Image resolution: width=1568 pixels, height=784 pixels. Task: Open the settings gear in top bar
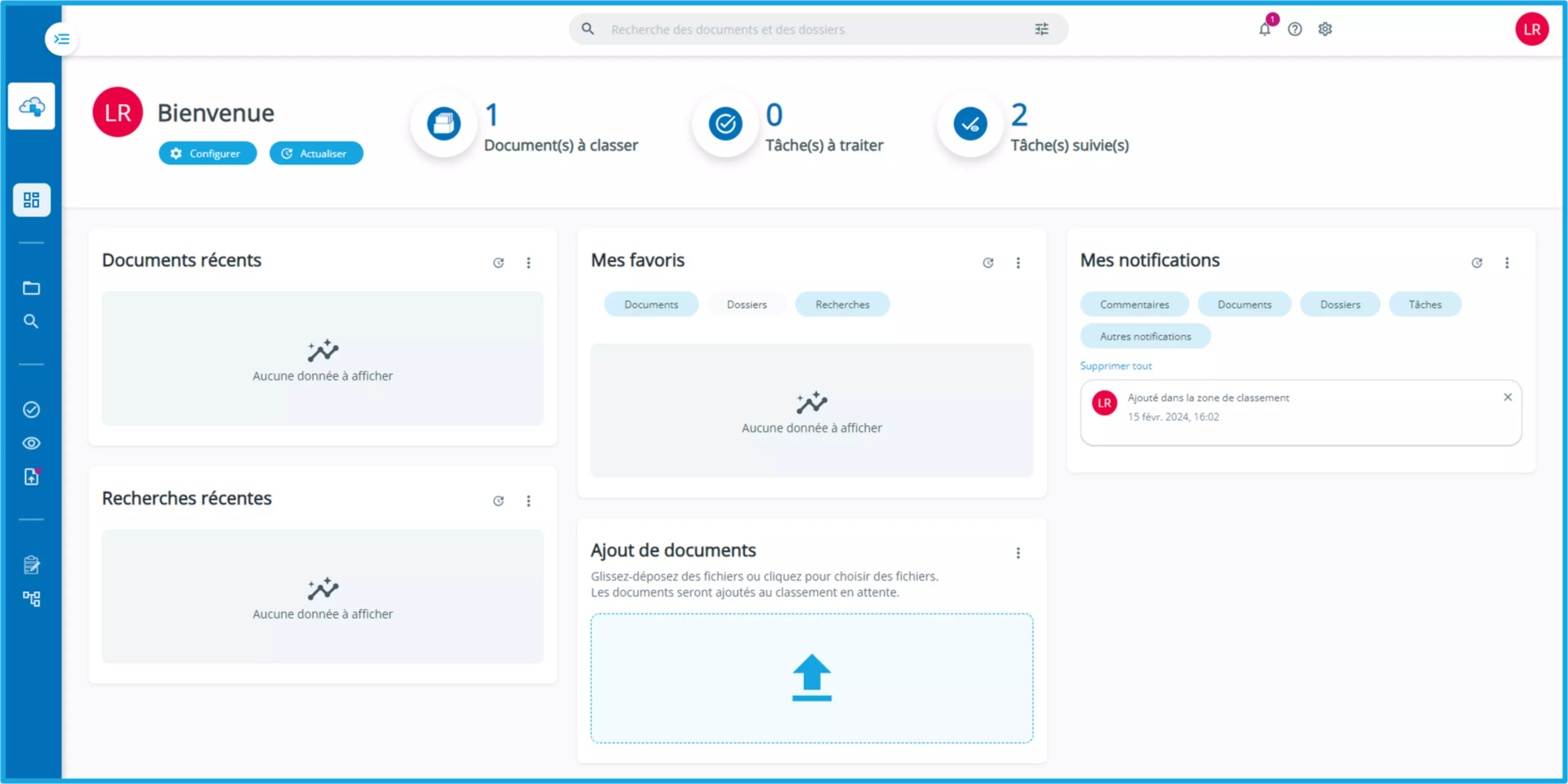coord(1325,29)
